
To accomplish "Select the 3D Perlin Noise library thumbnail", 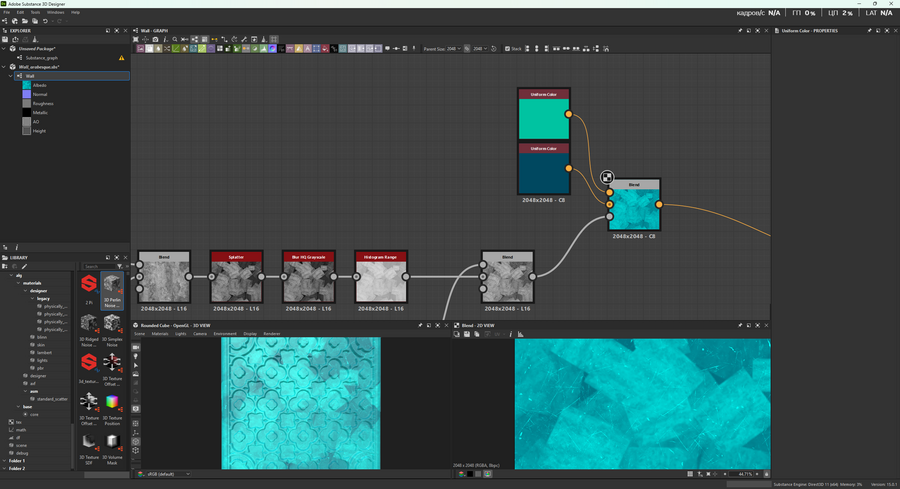I will click(x=112, y=286).
